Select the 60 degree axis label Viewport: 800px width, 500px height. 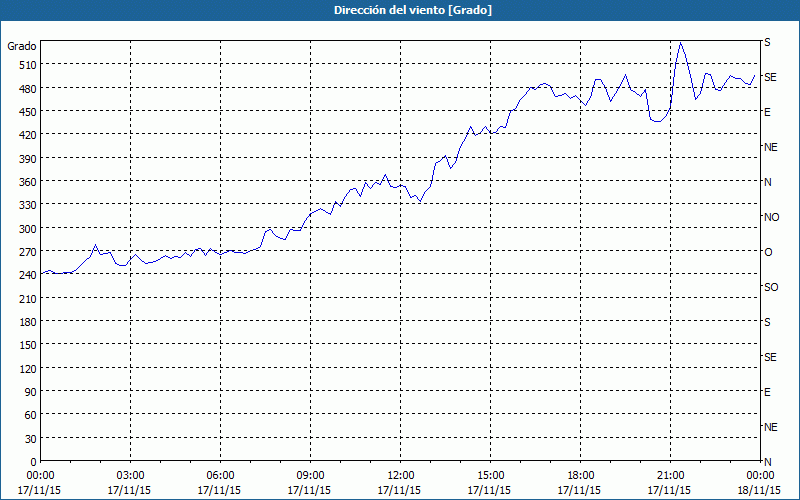click(31, 416)
